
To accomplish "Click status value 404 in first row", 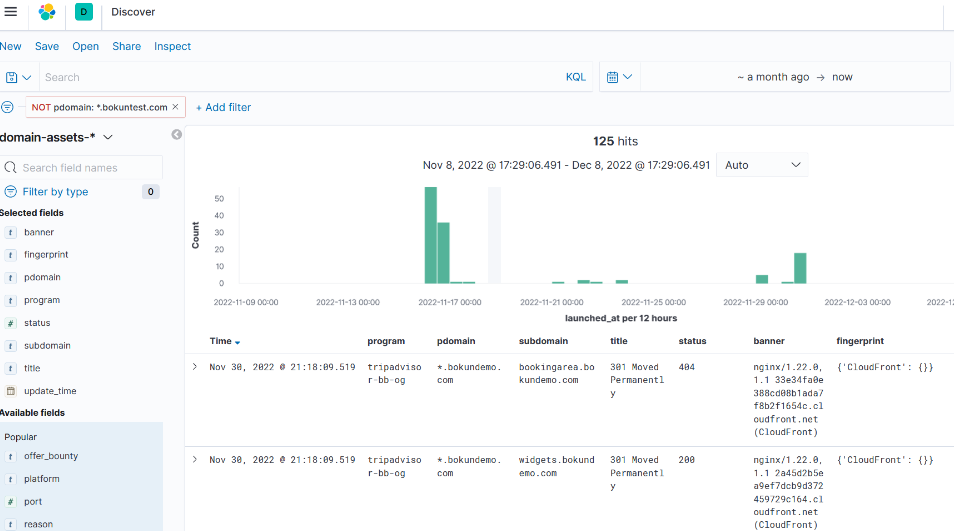I will click(x=686, y=367).
